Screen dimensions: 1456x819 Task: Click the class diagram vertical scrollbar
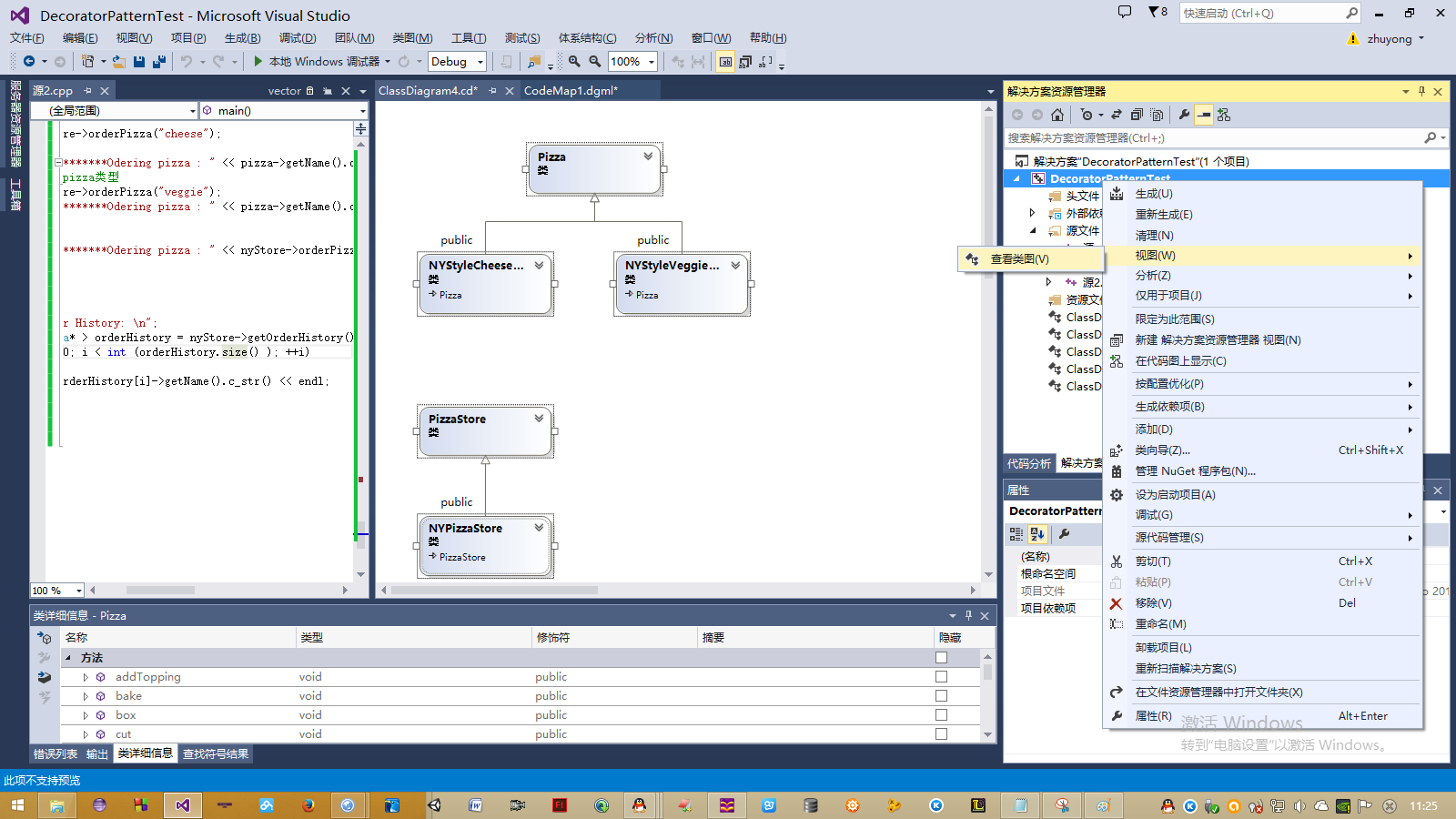pos(988,341)
